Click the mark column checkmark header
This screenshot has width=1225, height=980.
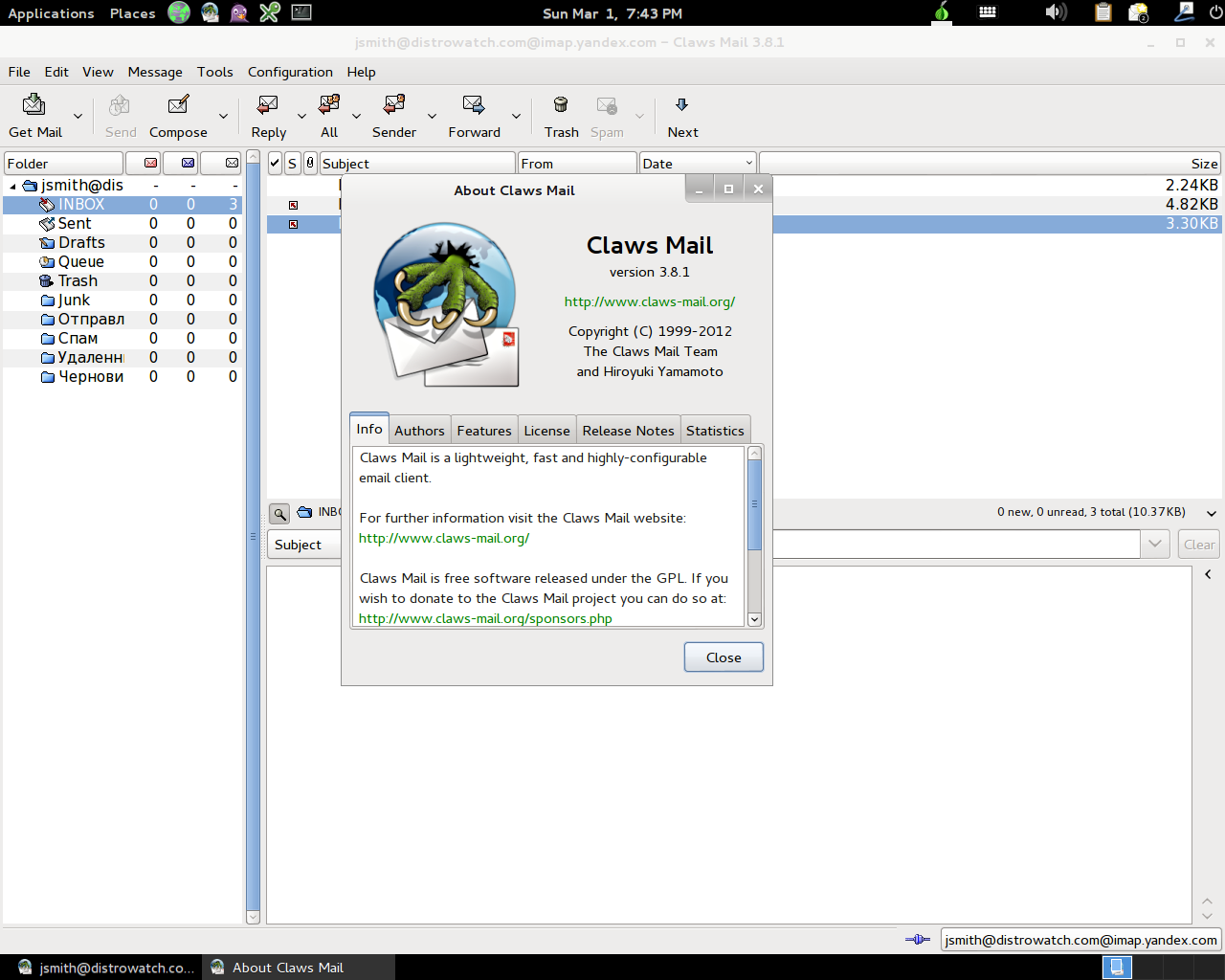tap(275, 163)
